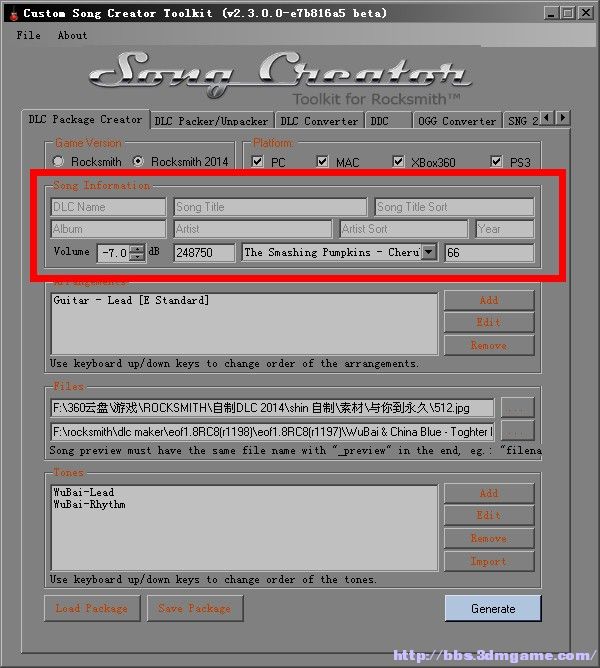Toggle the XBox360 platform checkbox

(398, 161)
